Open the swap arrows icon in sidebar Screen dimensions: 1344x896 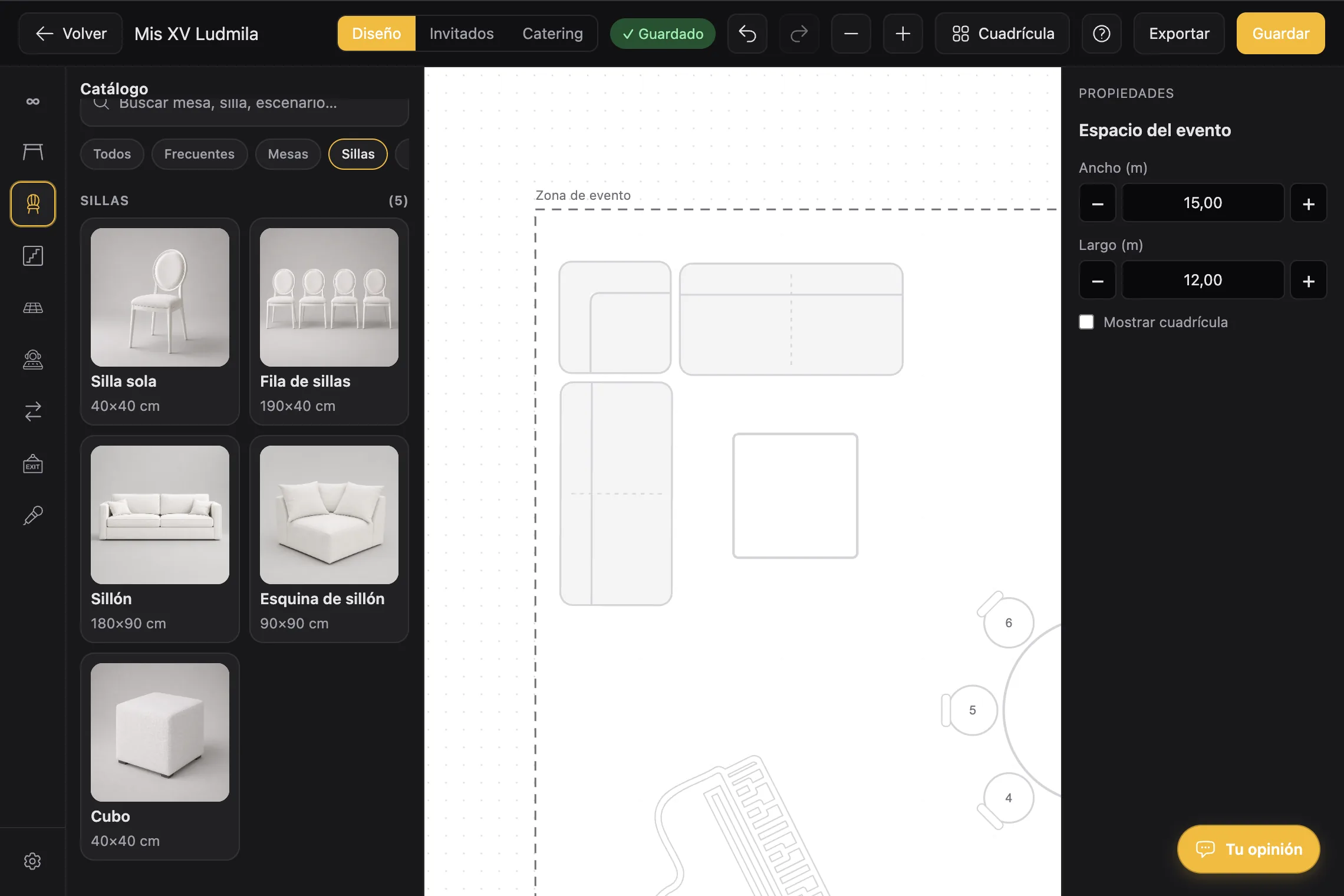point(33,411)
